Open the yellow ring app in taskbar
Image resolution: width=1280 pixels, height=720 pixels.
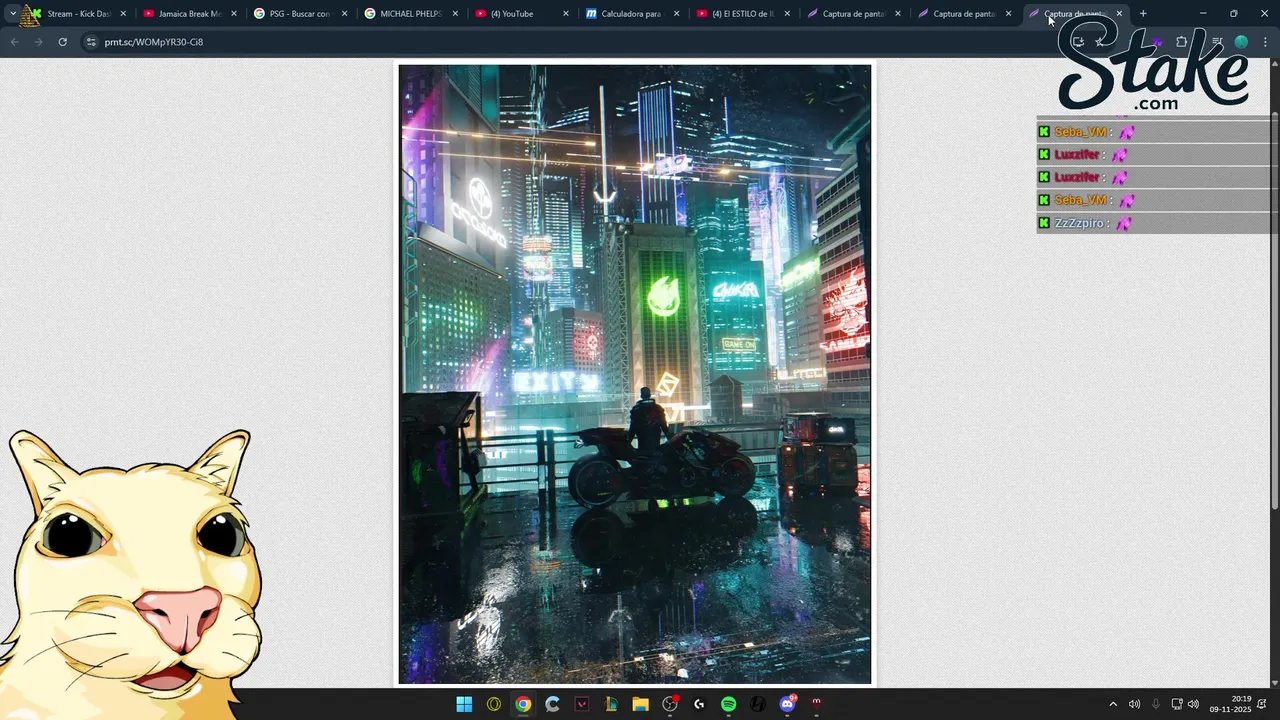(494, 704)
